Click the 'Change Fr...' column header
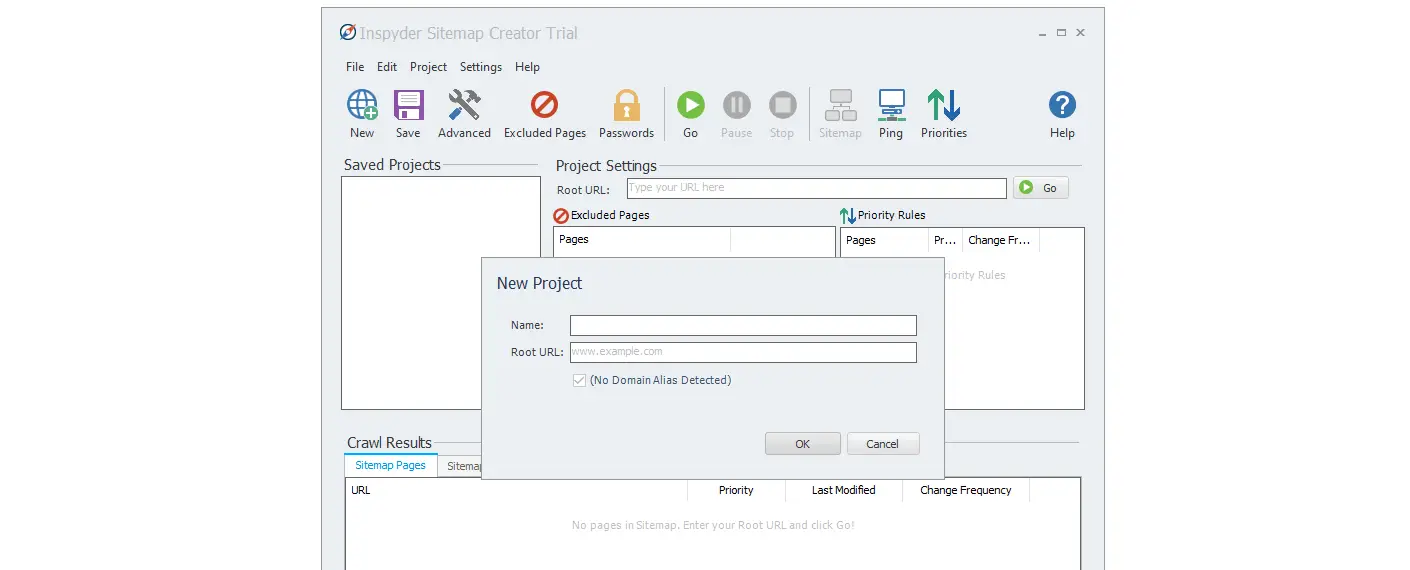This screenshot has width=1410, height=570. 1000,240
